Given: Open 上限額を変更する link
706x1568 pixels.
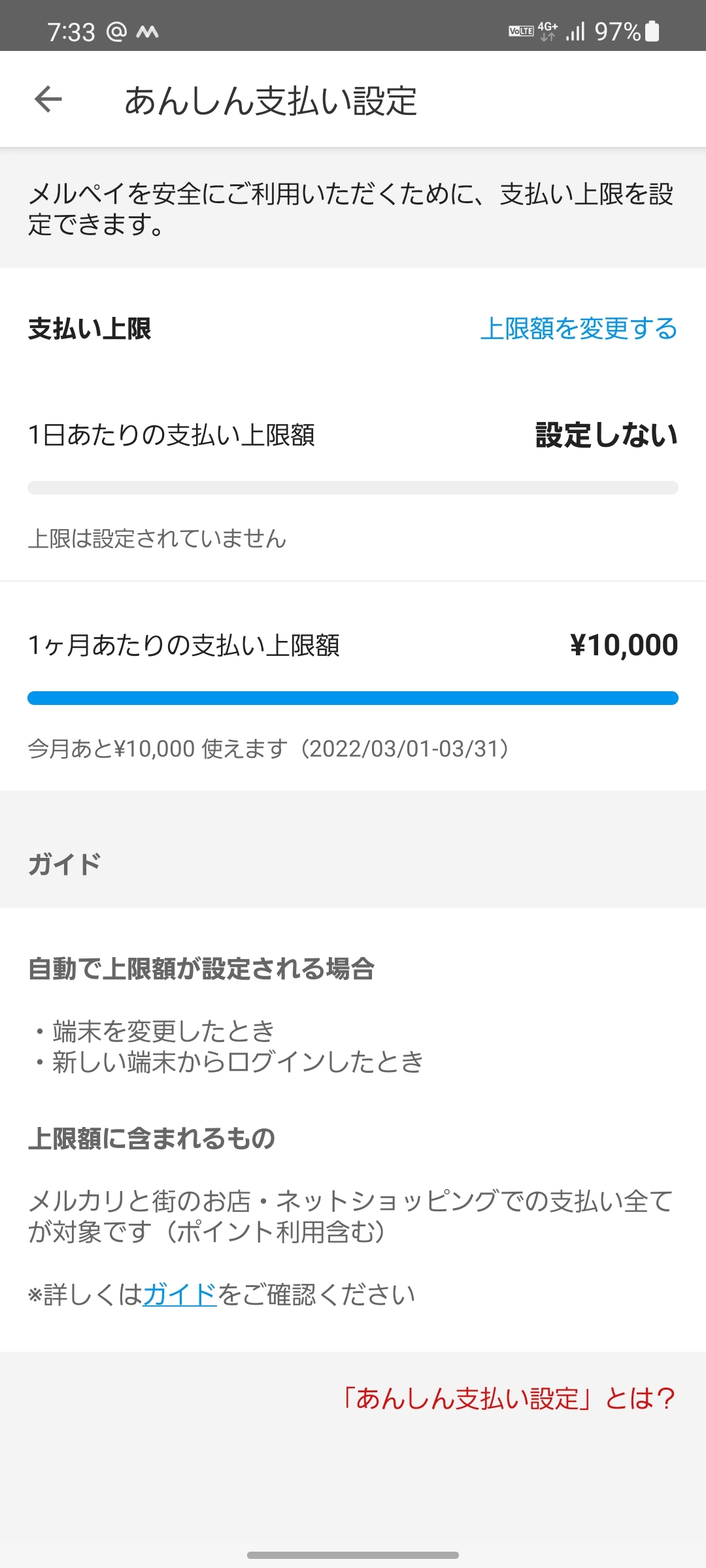Looking at the screenshot, I should coord(579,329).
